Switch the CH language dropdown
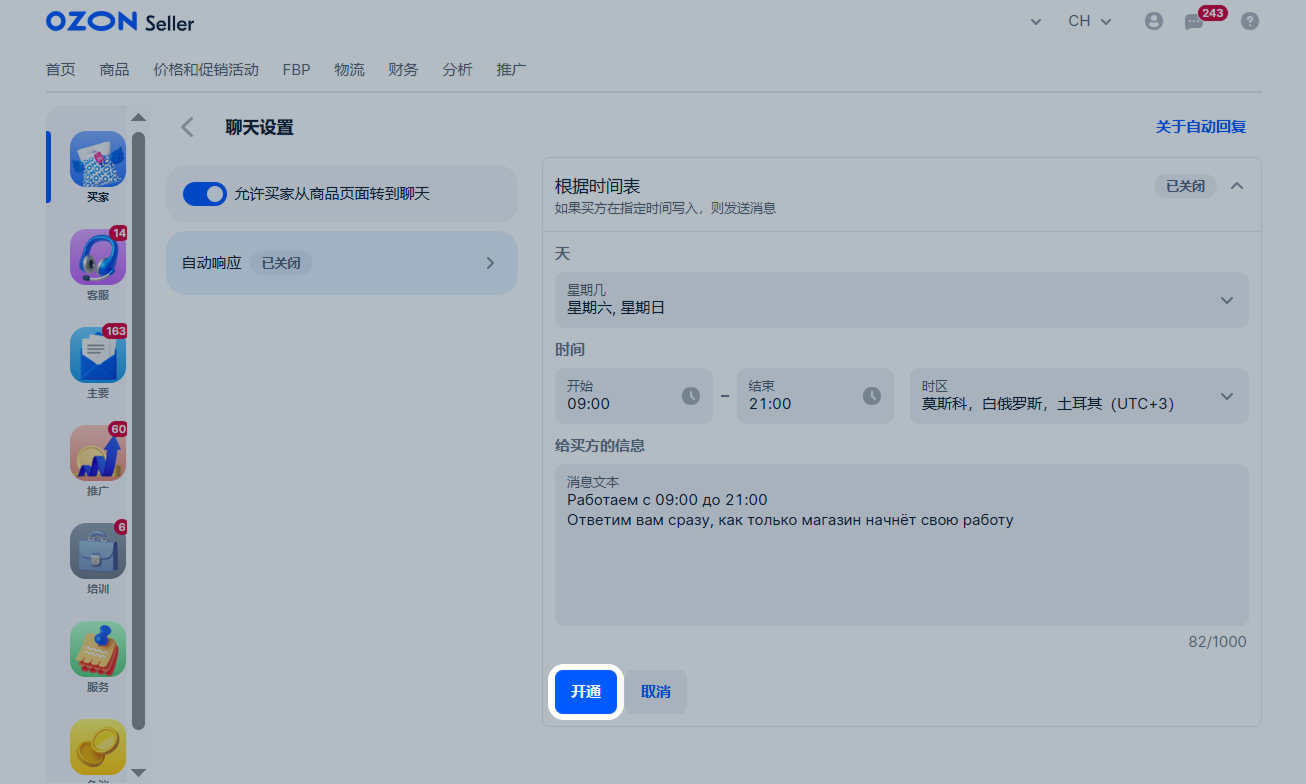This screenshot has width=1306, height=784. tap(1089, 21)
